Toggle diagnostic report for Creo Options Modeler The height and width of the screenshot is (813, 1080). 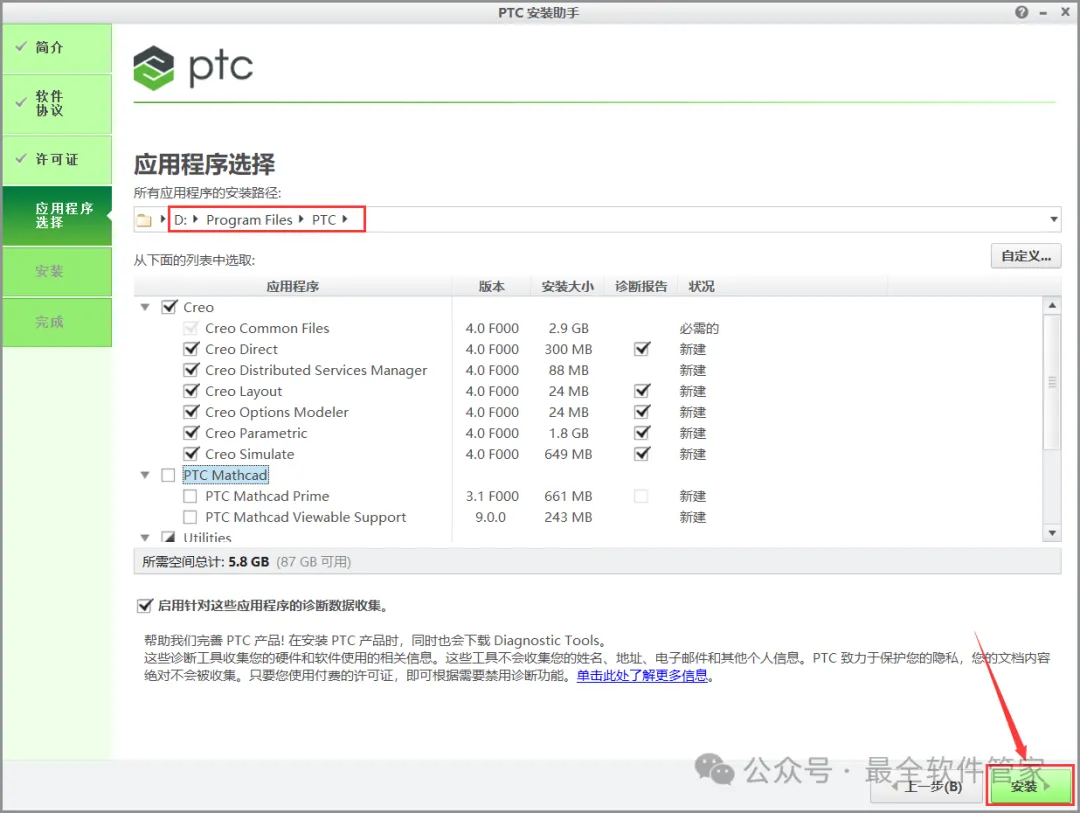coord(642,412)
